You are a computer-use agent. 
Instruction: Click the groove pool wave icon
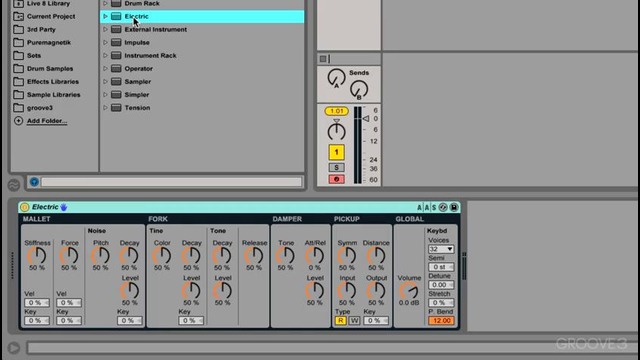[14, 185]
